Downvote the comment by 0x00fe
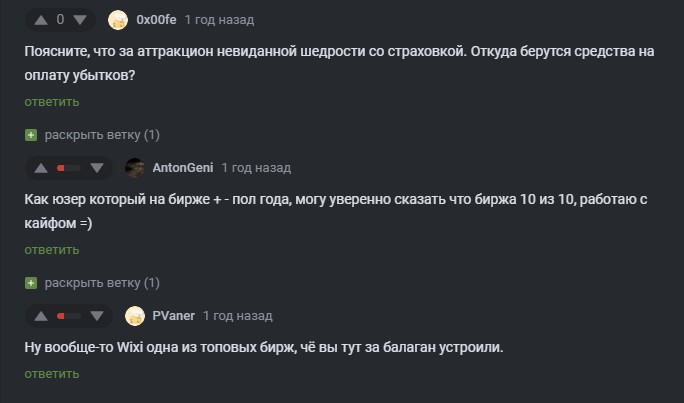684x403 pixels. (x=81, y=19)
